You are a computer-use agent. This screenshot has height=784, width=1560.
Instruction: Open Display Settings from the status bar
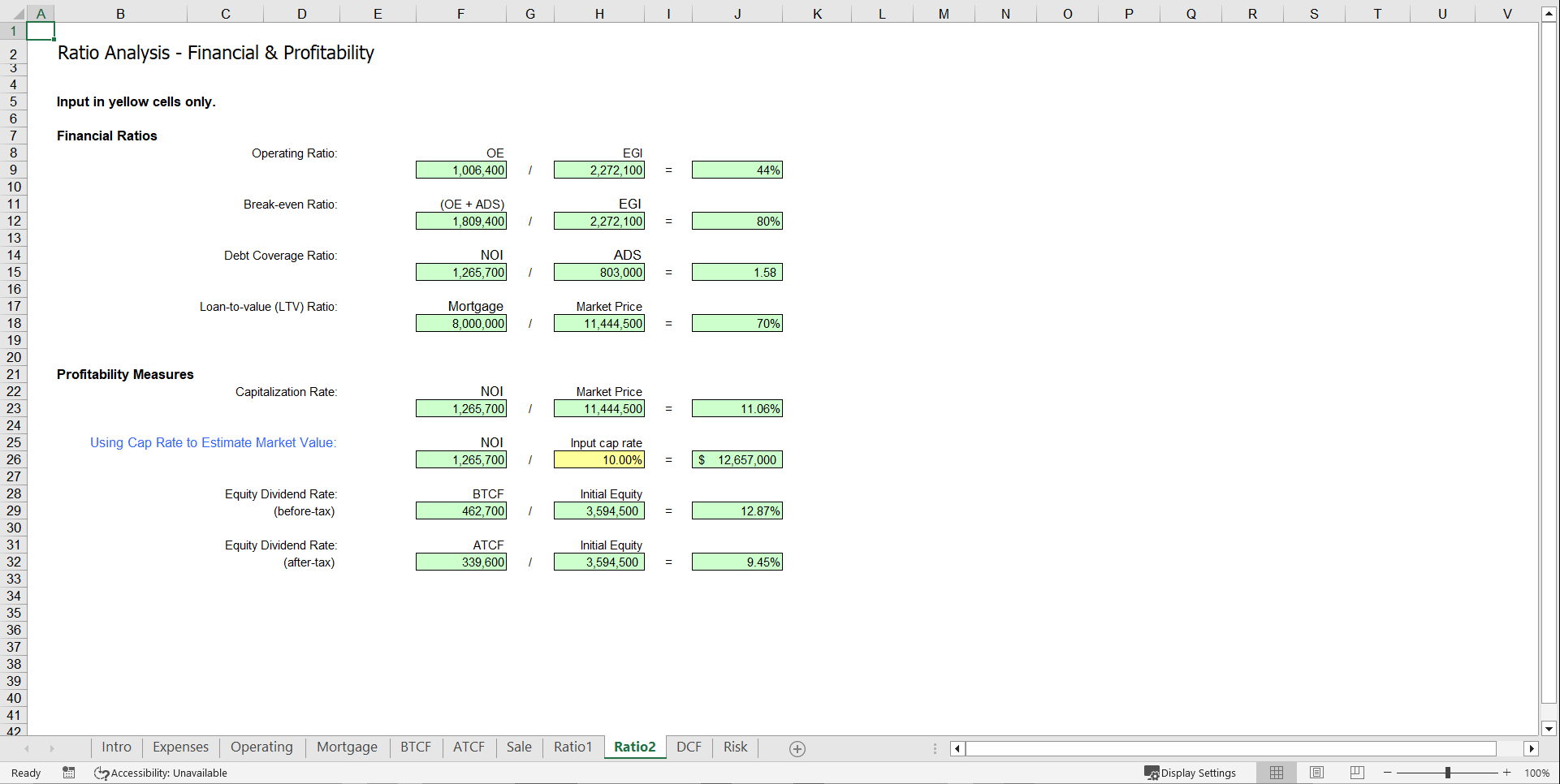click(x=1191, y=772)
